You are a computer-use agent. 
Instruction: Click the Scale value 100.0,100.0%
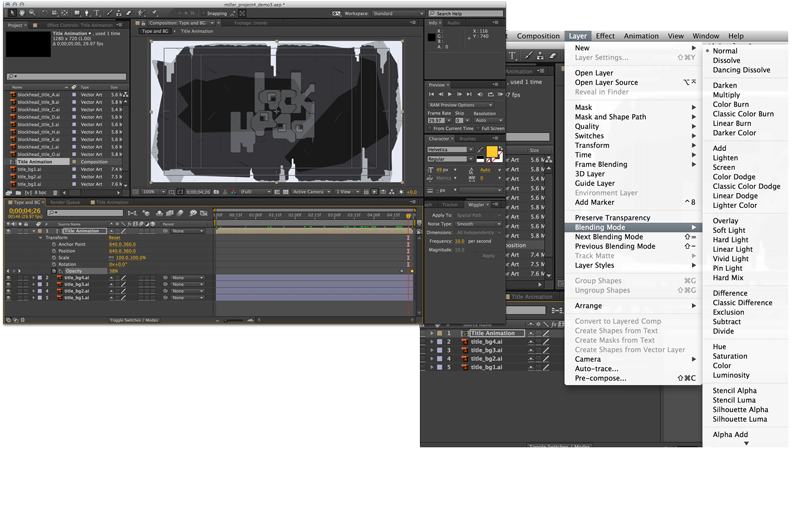(131, 258)
